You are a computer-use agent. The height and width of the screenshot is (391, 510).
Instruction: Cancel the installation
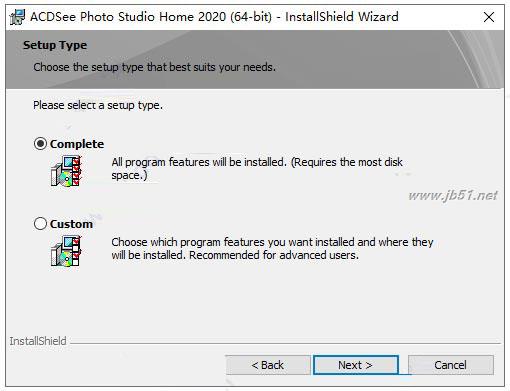(451, 365)
